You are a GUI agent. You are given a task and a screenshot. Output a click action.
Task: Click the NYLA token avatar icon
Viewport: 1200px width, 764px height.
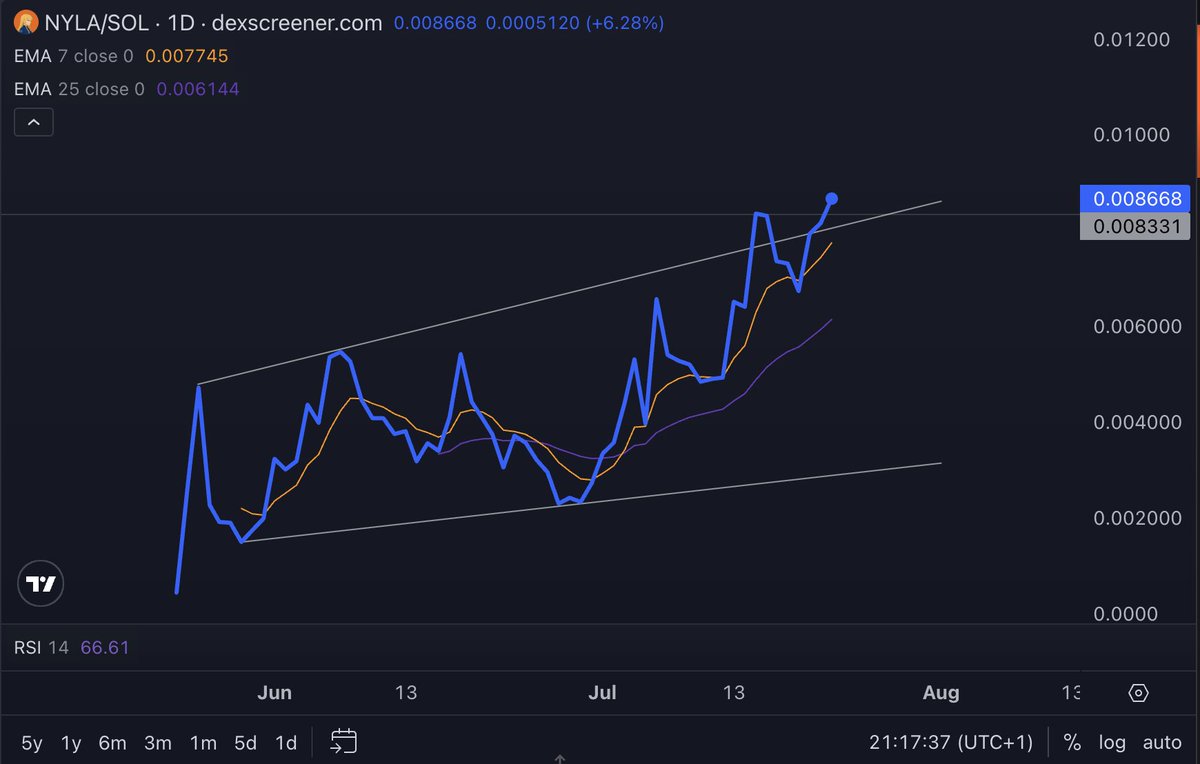point(28,22)
